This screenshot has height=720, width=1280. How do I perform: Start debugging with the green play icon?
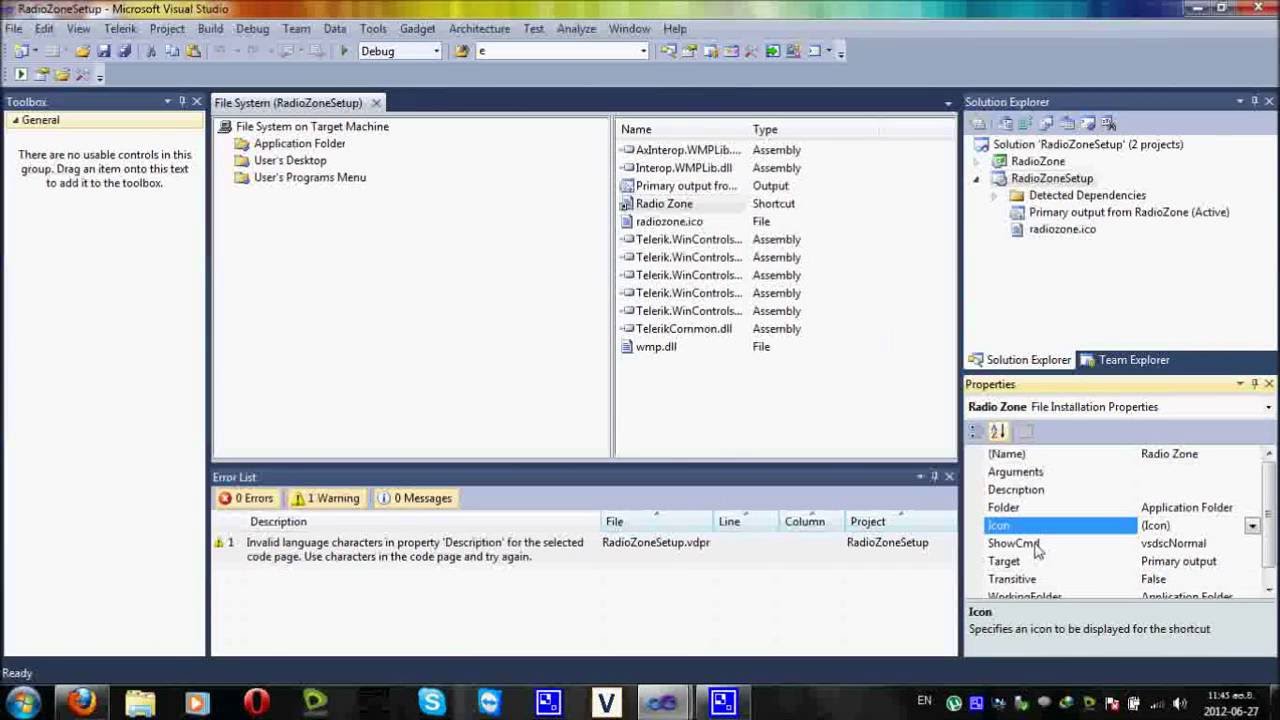344,51
